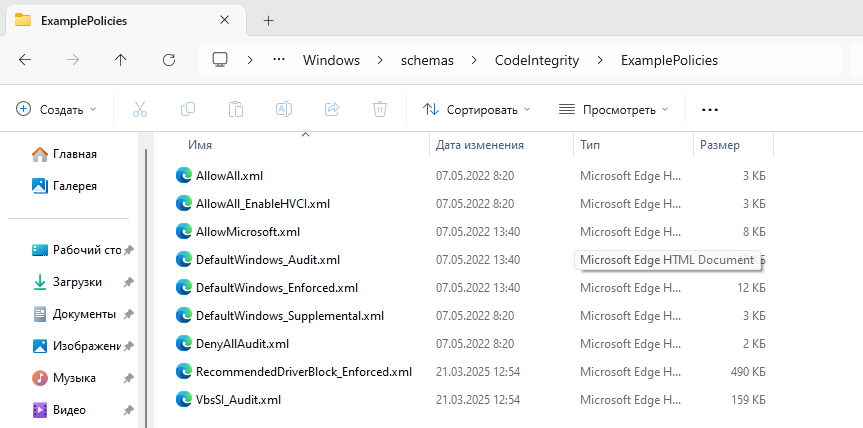This screenshot has width=863, height=428.
Task: Sort by the Тип column header
Action: coord(590,145)
